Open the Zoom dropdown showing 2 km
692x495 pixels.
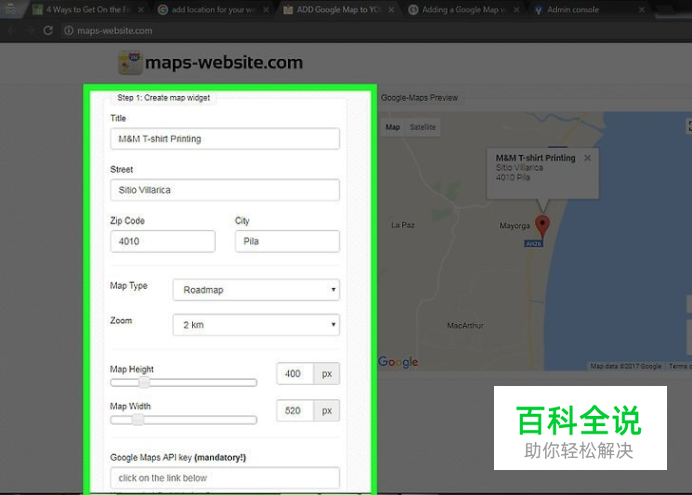click(256, 325)
